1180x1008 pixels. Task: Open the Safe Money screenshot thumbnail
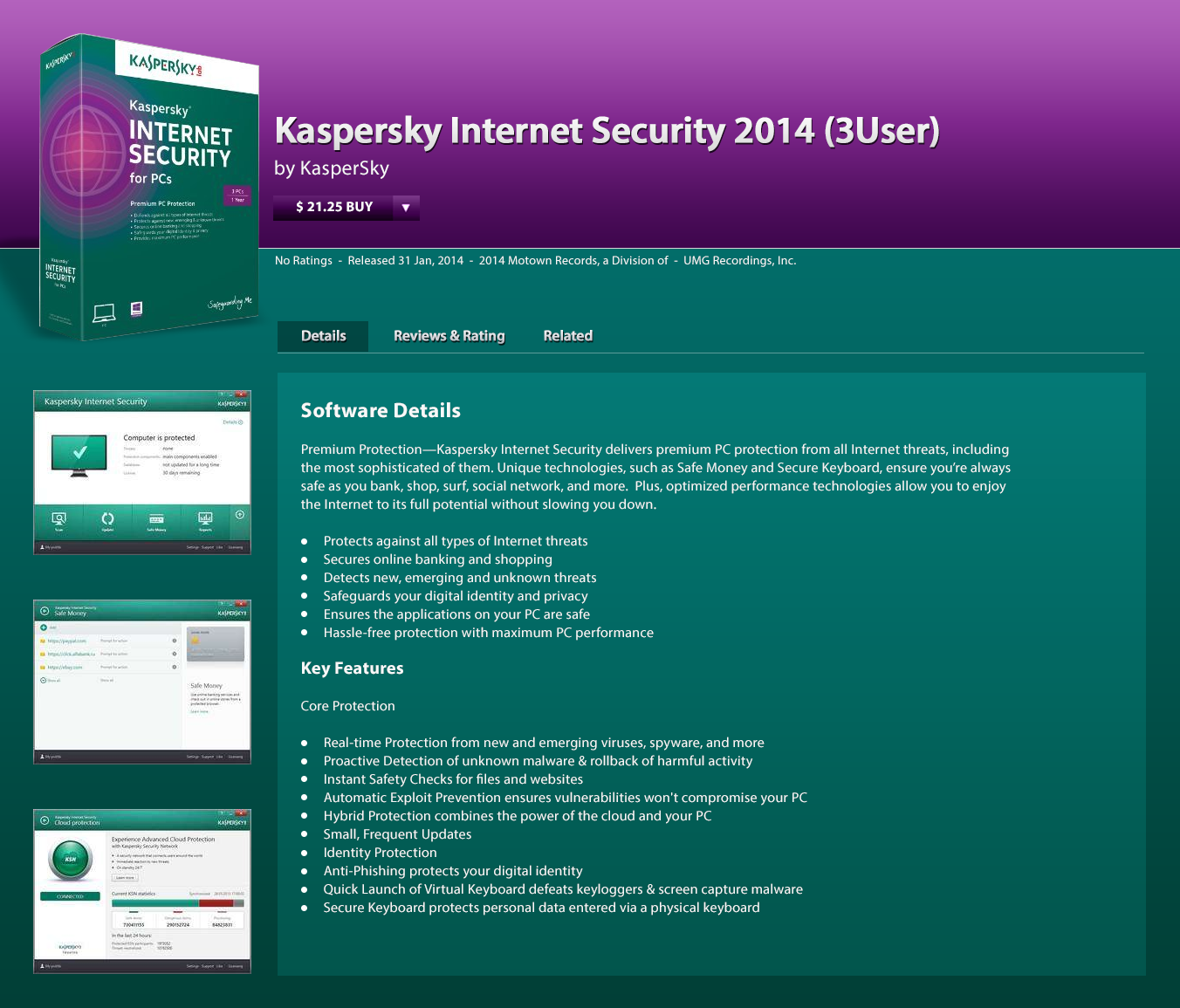point(142,682)
